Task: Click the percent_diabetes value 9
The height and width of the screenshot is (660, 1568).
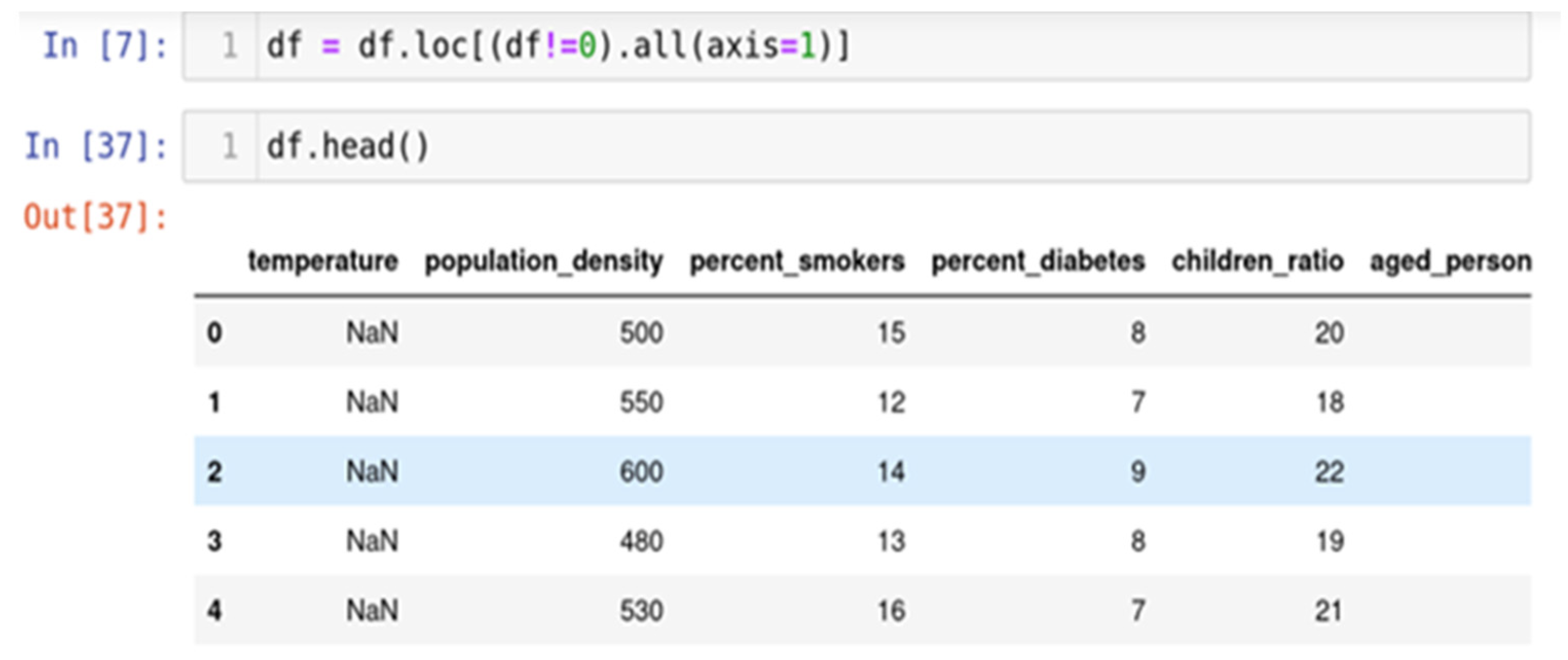Action: tap(1137, 472)
